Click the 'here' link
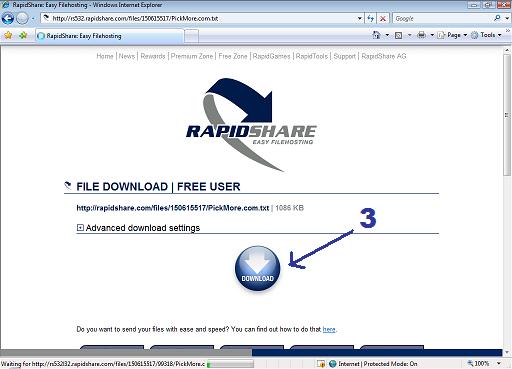Viewport: 512px width, 369px height. [329, 329]
